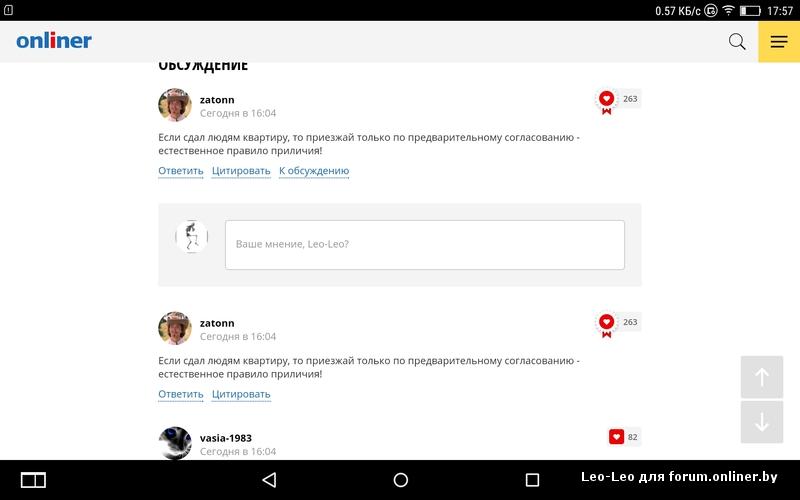Open the Android recent apps square
The image size is (800, 500).
(532, 480)
